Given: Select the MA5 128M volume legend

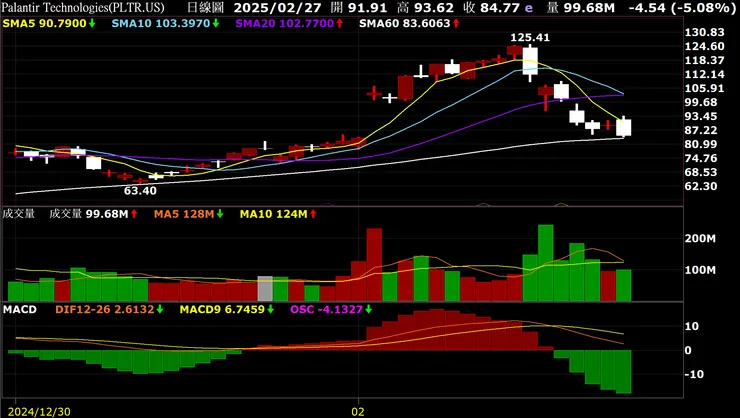Looking at the screenshot, I should point(188,214).
